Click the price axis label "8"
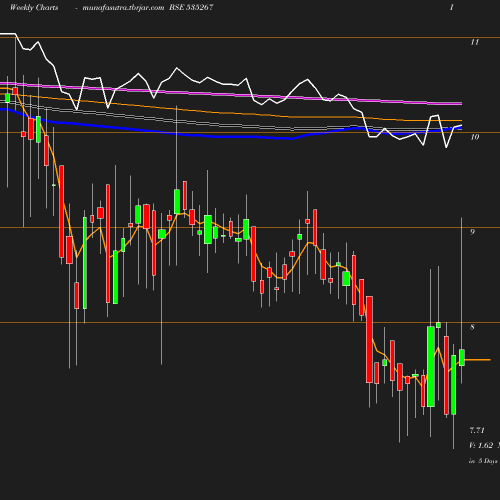This screenshot has width=500, height=500. click(472, 327)
